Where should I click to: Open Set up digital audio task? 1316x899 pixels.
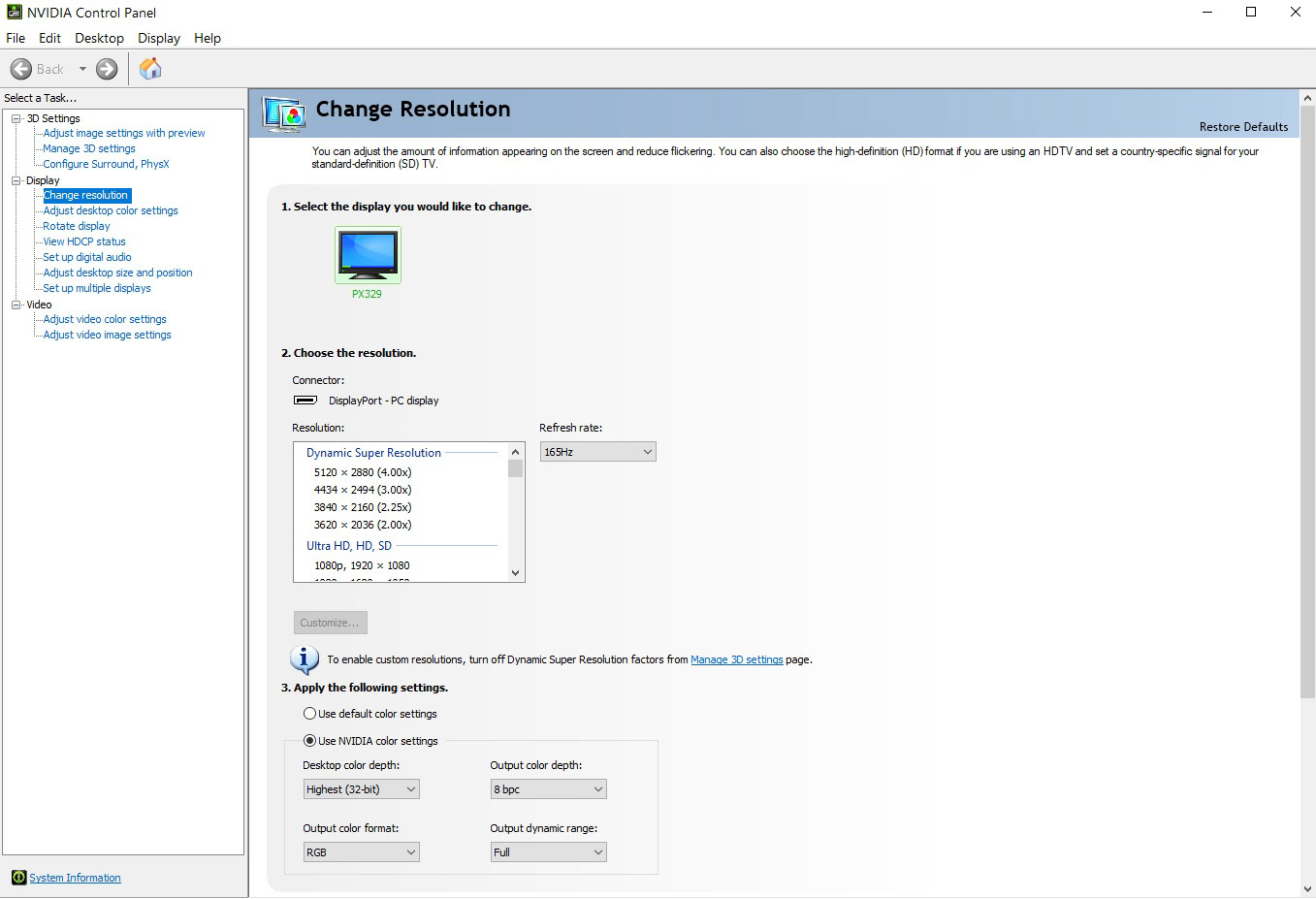click(x=87, y=257)
